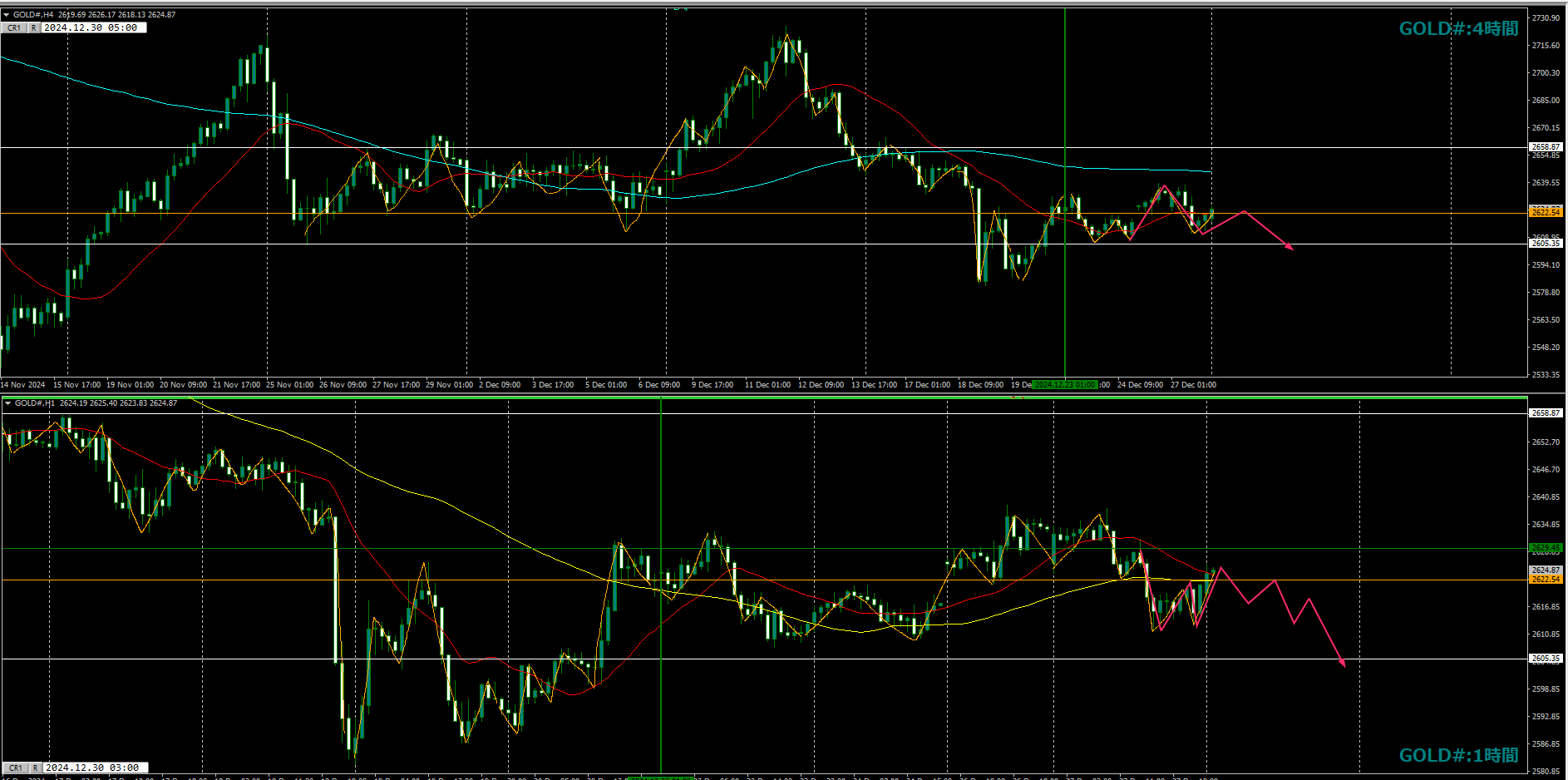Click the 24 Dec 09:00 time axis label

tap(1140, 384)
